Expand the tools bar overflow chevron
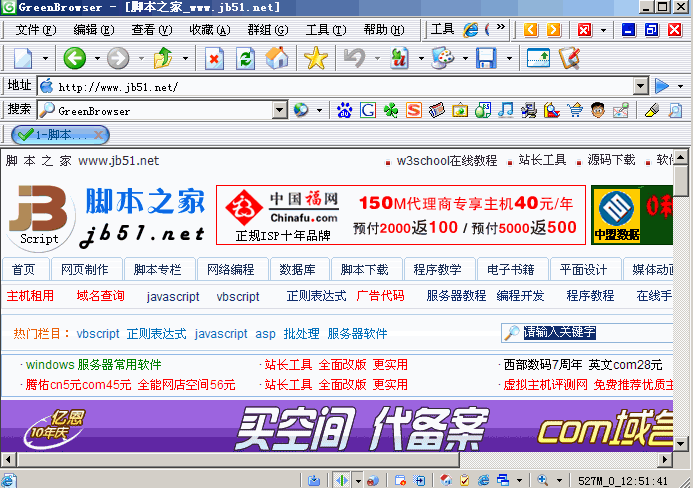The image size is (693, 488). (501, 27)
